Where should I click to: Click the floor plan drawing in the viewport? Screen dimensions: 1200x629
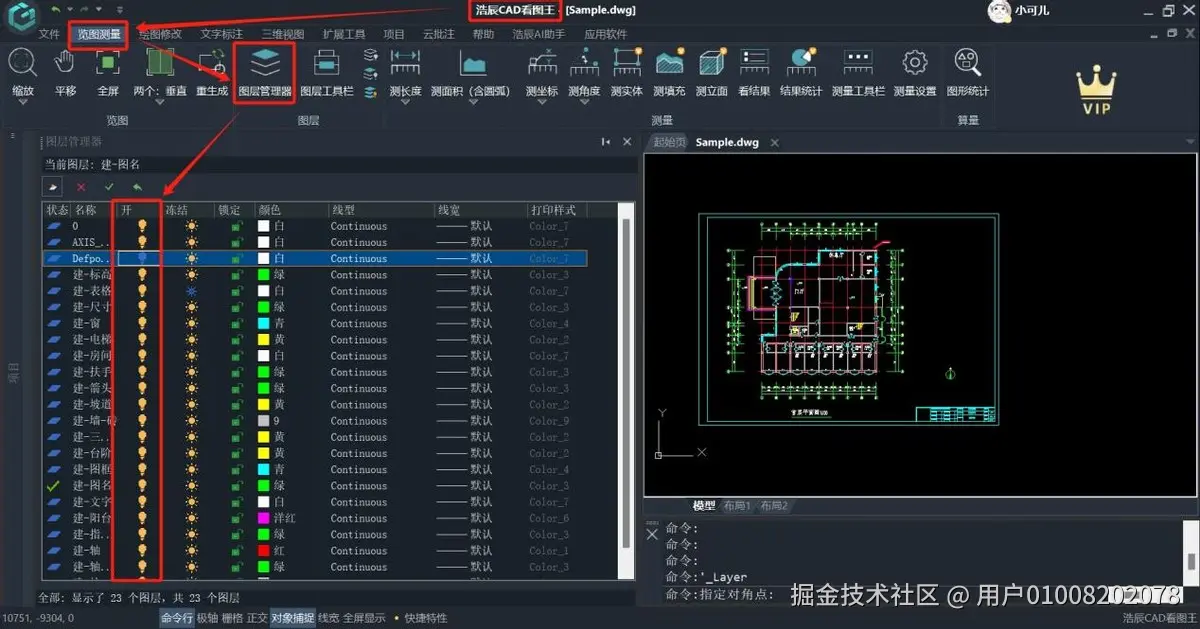point(850,320)
